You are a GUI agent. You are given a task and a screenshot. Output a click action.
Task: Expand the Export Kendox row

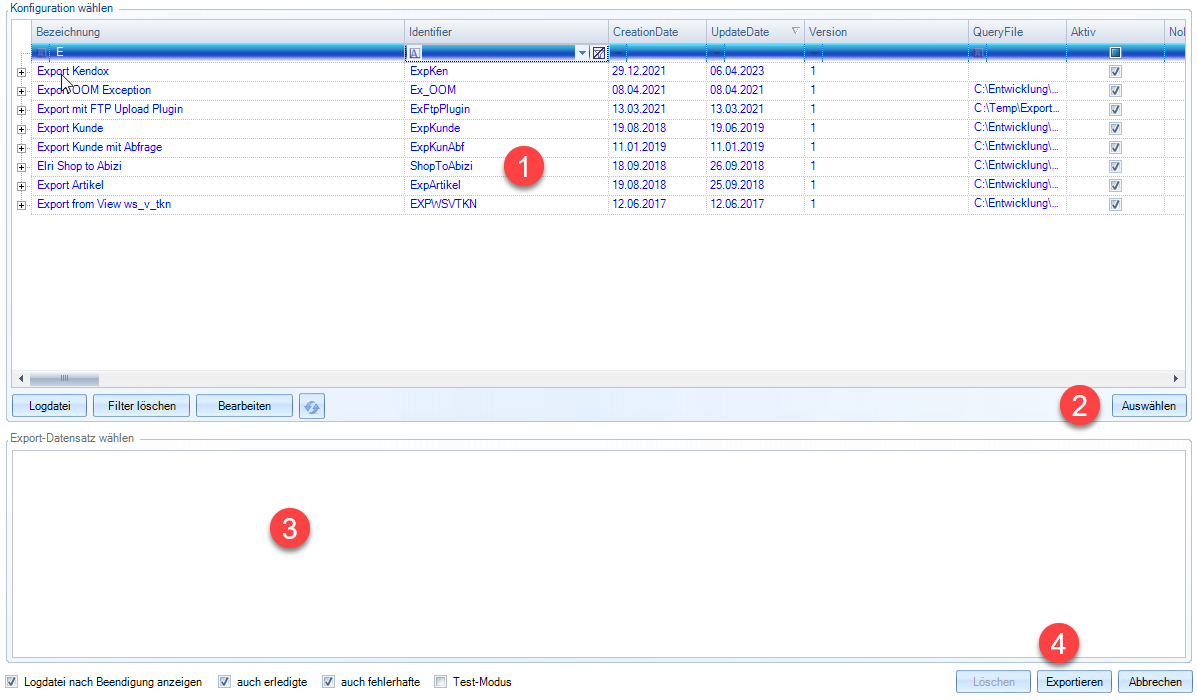(22, 72)
